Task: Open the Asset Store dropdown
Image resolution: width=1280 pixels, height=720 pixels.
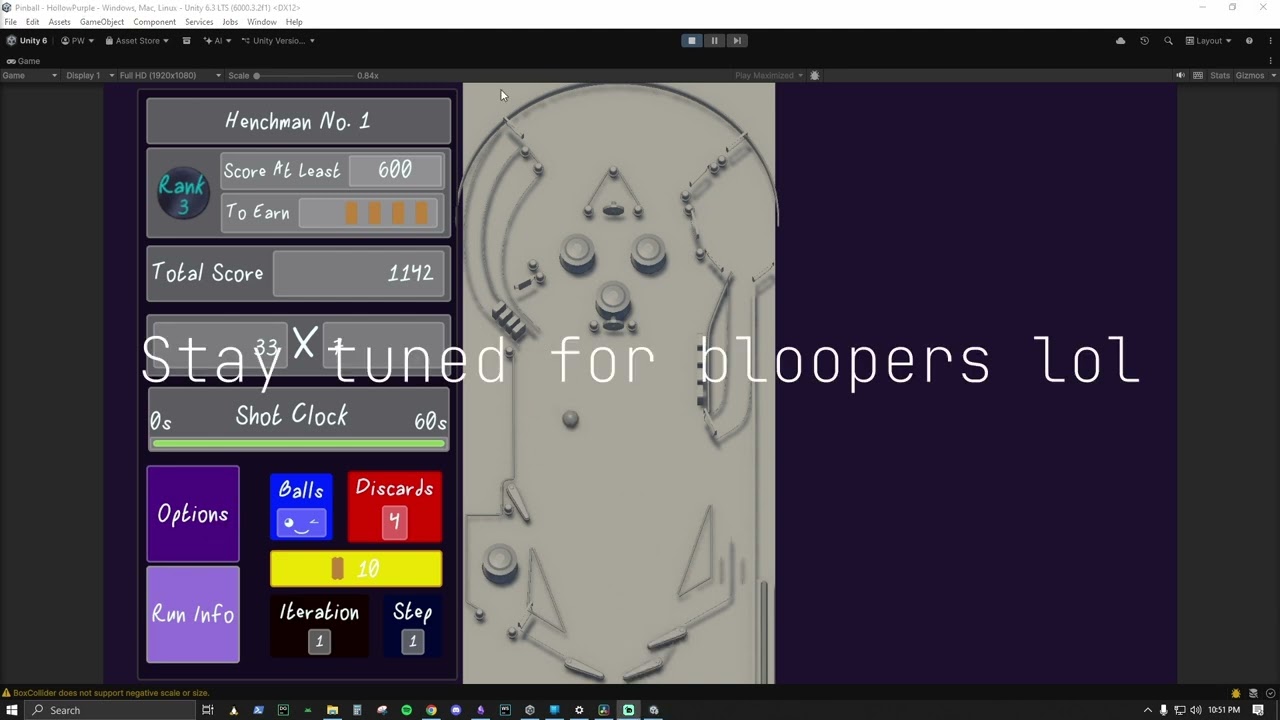Action: pyautogui.click(x=137, y=41)
